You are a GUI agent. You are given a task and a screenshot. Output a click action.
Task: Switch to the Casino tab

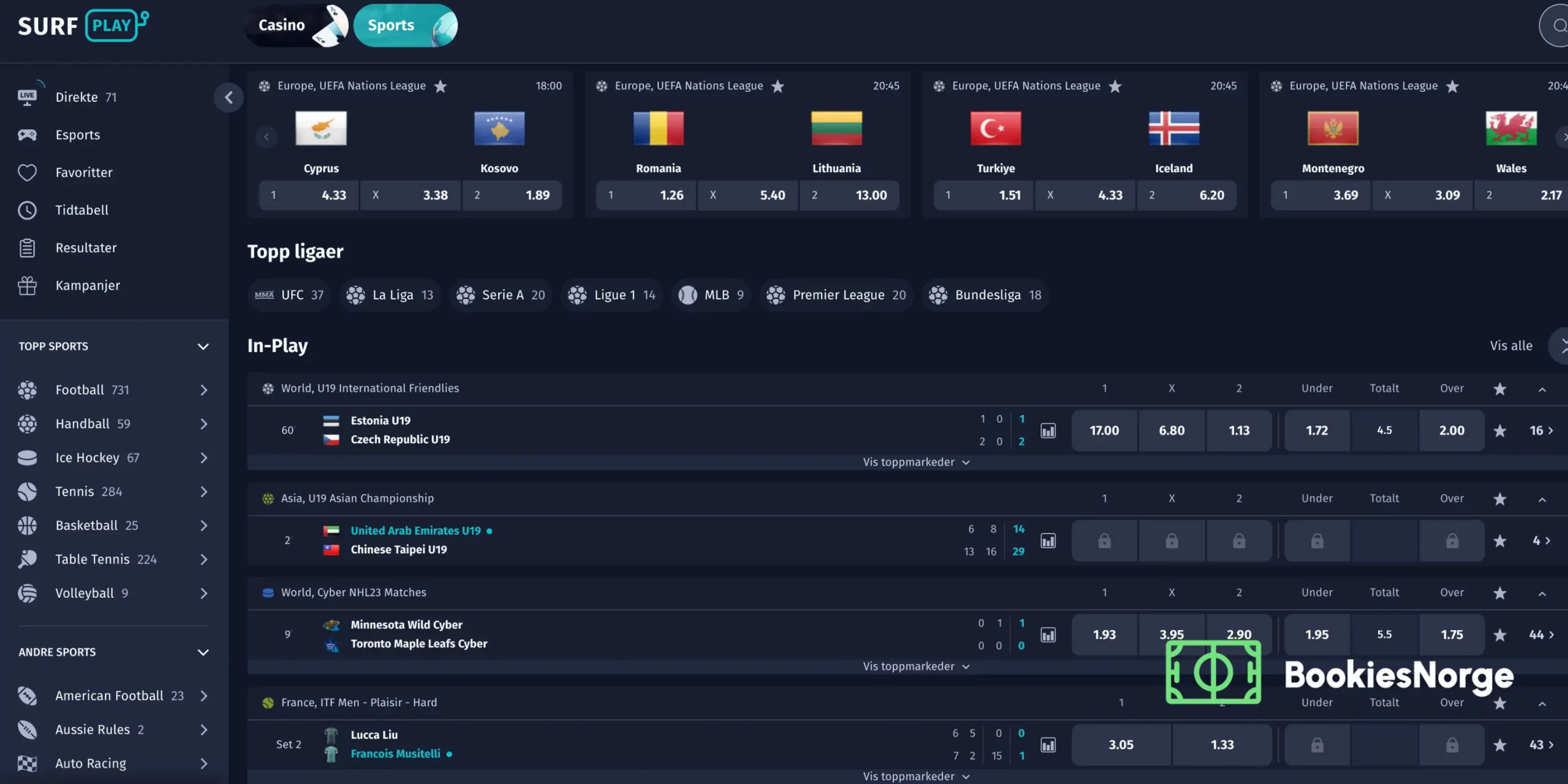tap(296, 25)
